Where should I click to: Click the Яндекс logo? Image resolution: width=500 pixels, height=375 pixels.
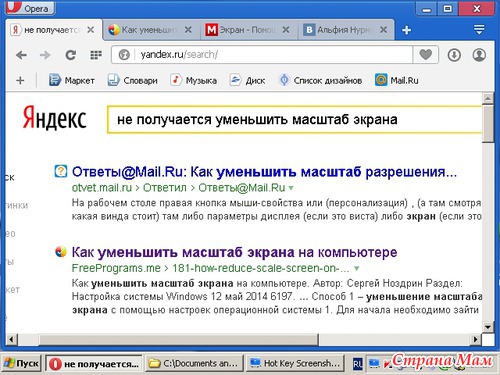(55, 117)
